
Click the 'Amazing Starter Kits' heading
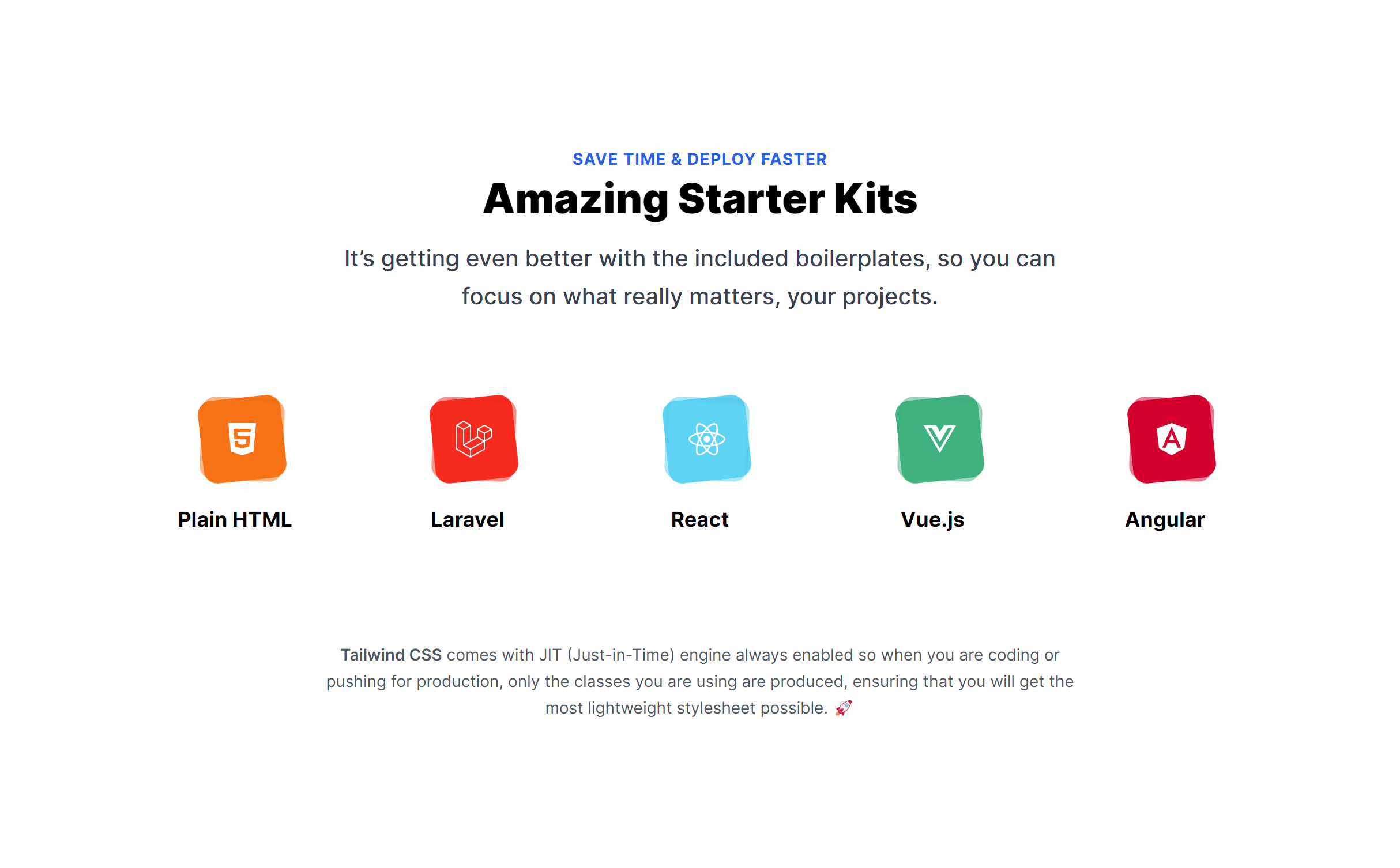click(700, 197)
